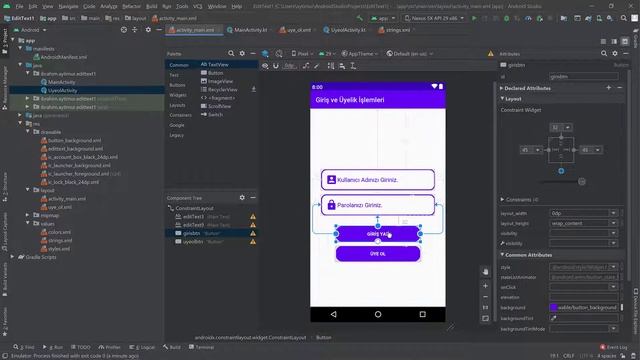Click the orientation for preview icon
Image resolution: width=640 pixels, height=360 pixels.
click(x=279, y=53)
